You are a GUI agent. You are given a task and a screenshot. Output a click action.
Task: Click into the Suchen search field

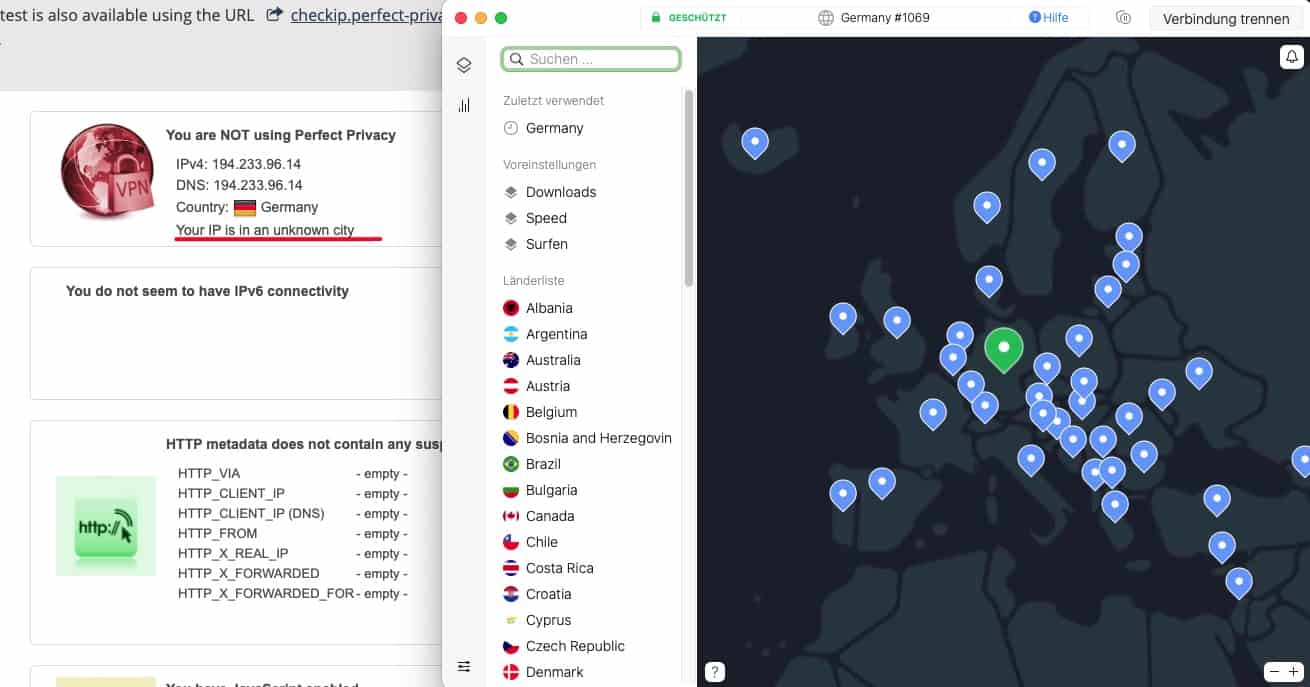coord(591,59)
